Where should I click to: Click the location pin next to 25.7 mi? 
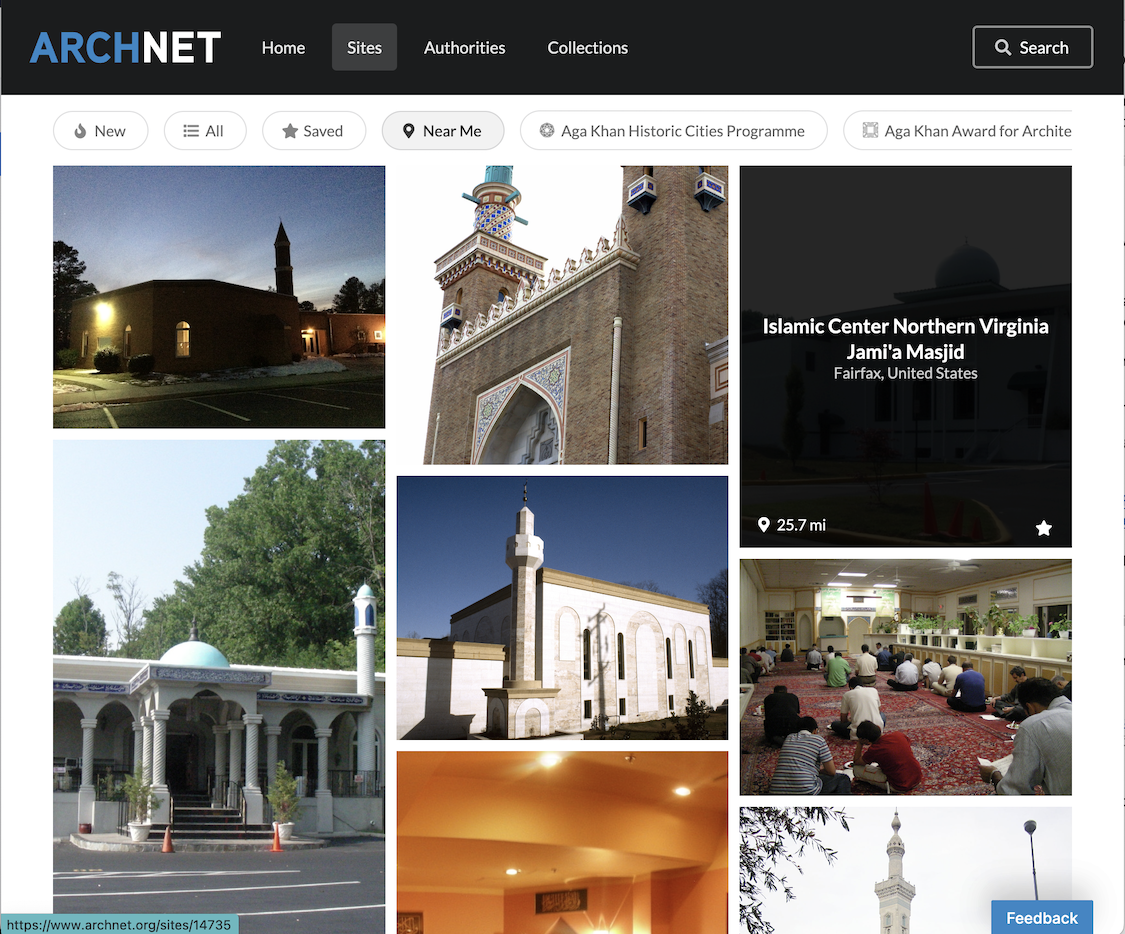(x=763, y=524)
